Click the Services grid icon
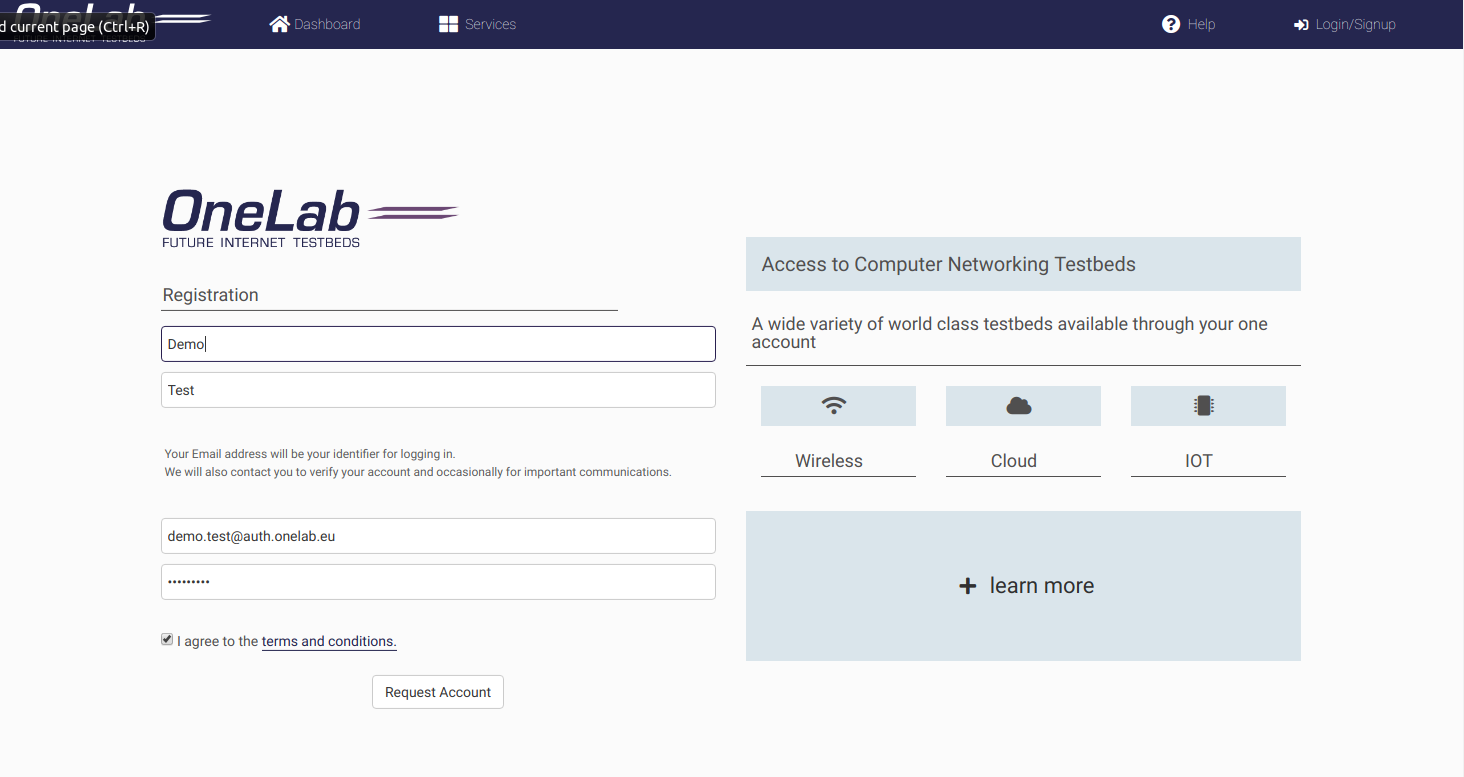The height and width of the screenshot is (777, 1464). [448, 24]
